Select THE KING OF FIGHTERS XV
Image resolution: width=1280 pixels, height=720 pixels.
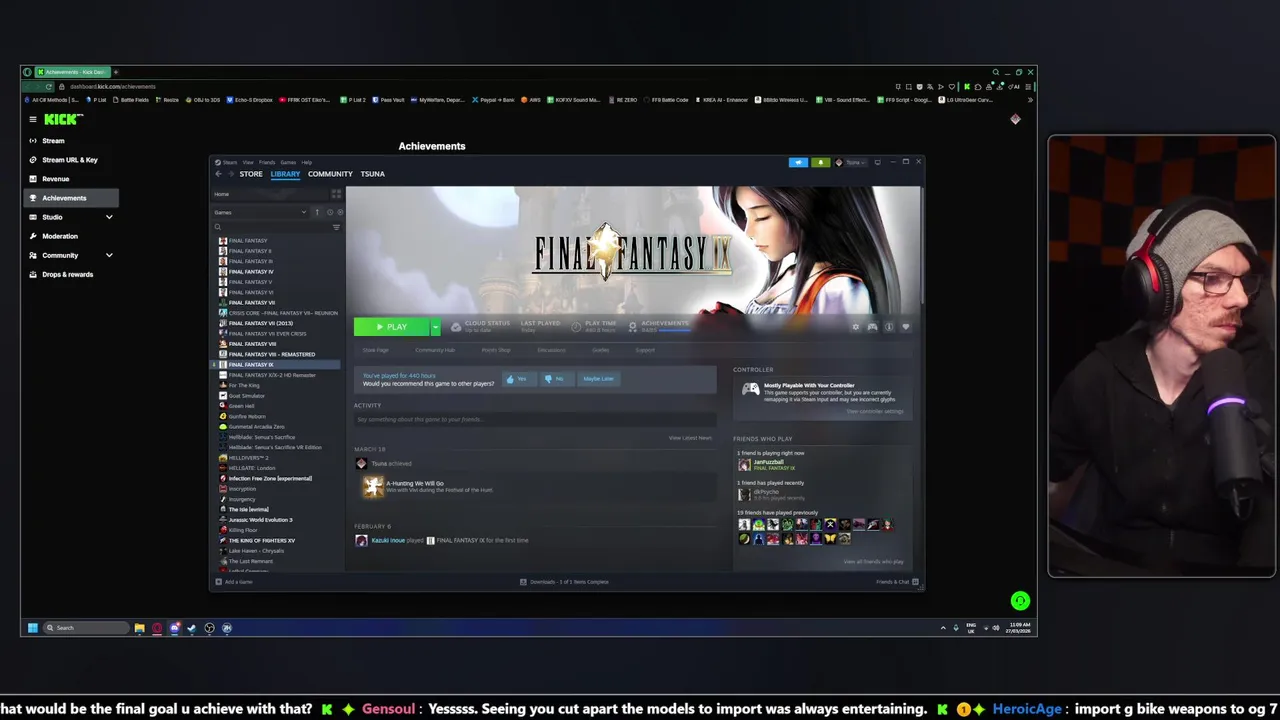click(x=261, y=541)
